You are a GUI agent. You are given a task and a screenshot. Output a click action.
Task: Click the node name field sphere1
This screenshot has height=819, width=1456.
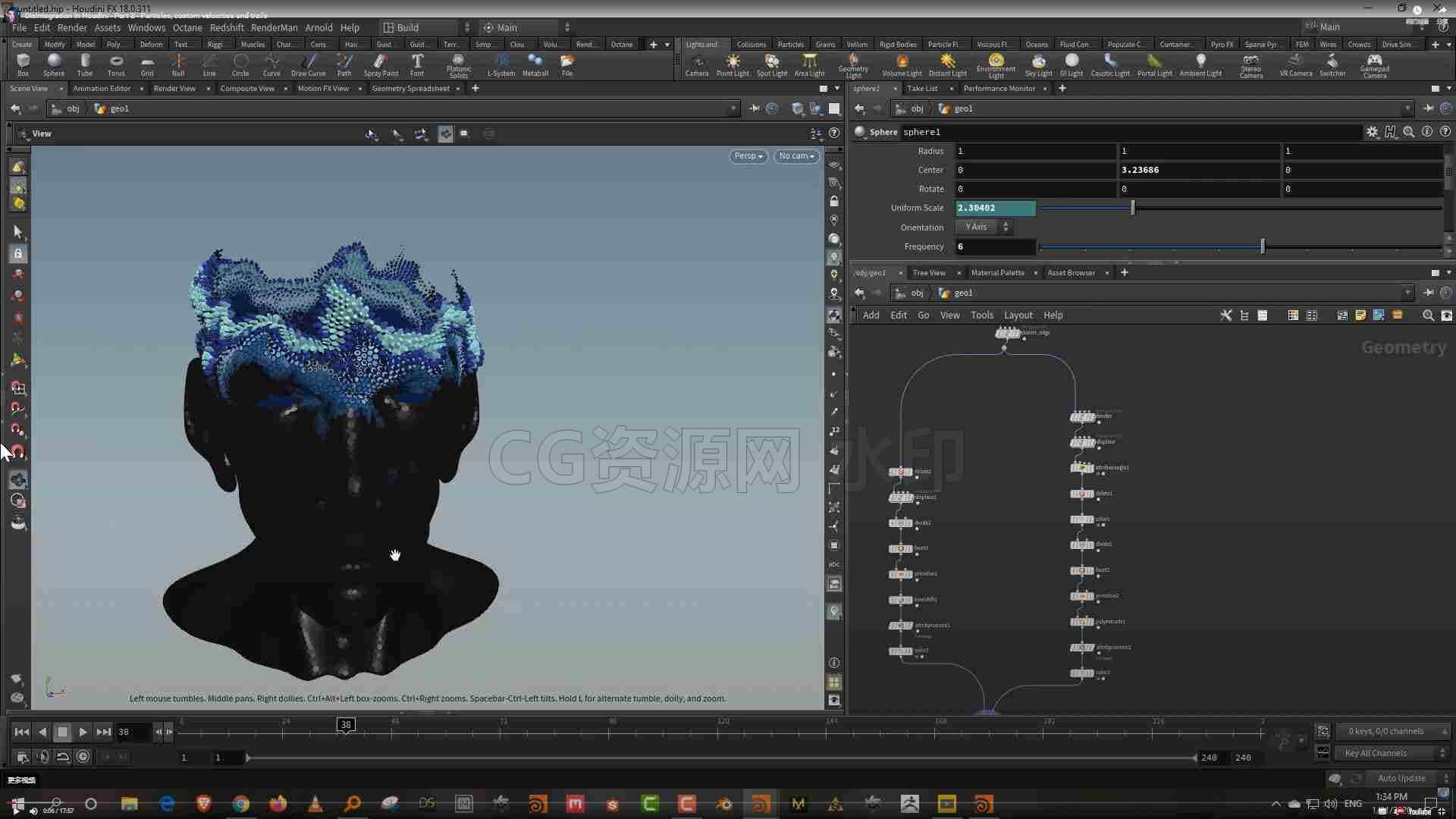tap(1130, 132)
